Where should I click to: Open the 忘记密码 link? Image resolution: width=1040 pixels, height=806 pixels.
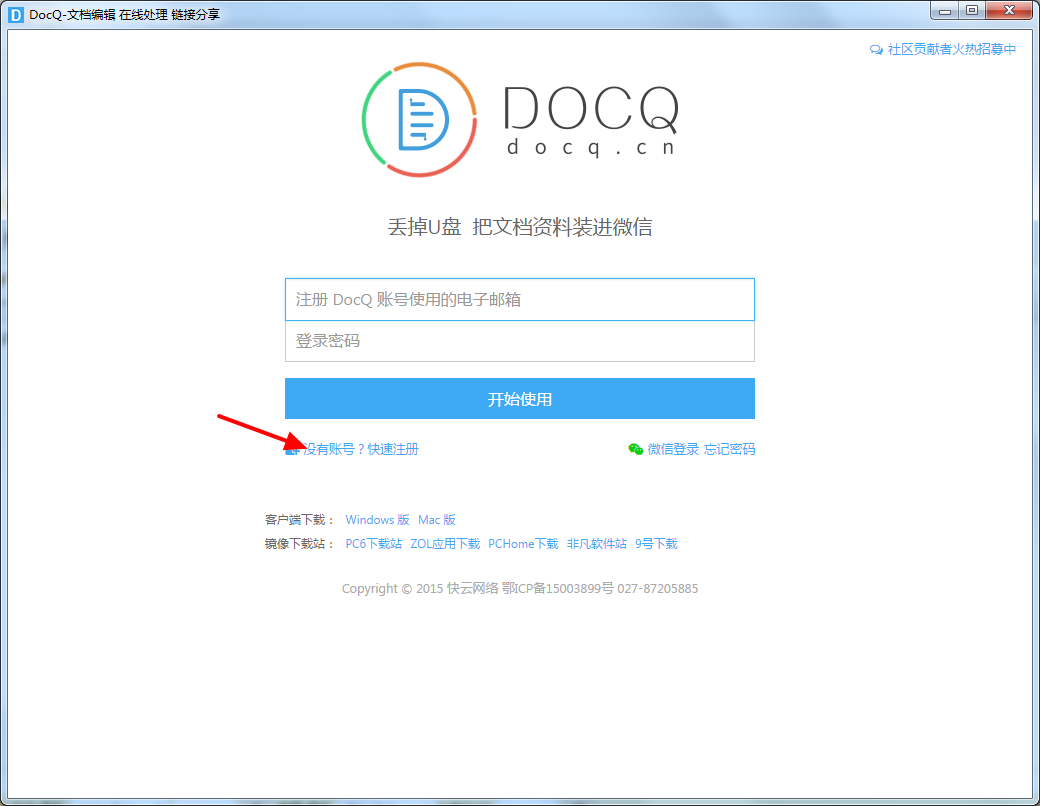pyautogui.click(x=730, y=449)
